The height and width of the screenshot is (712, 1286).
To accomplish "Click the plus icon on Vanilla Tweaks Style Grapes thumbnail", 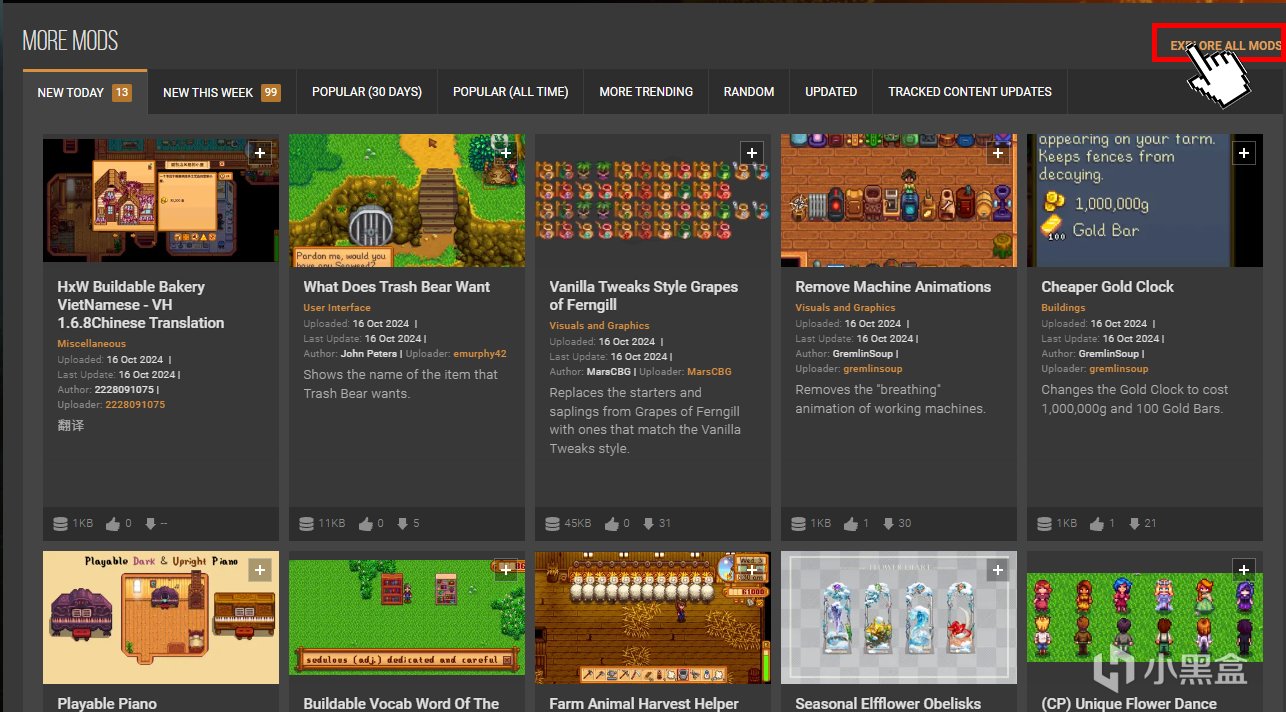I will 752,153.
